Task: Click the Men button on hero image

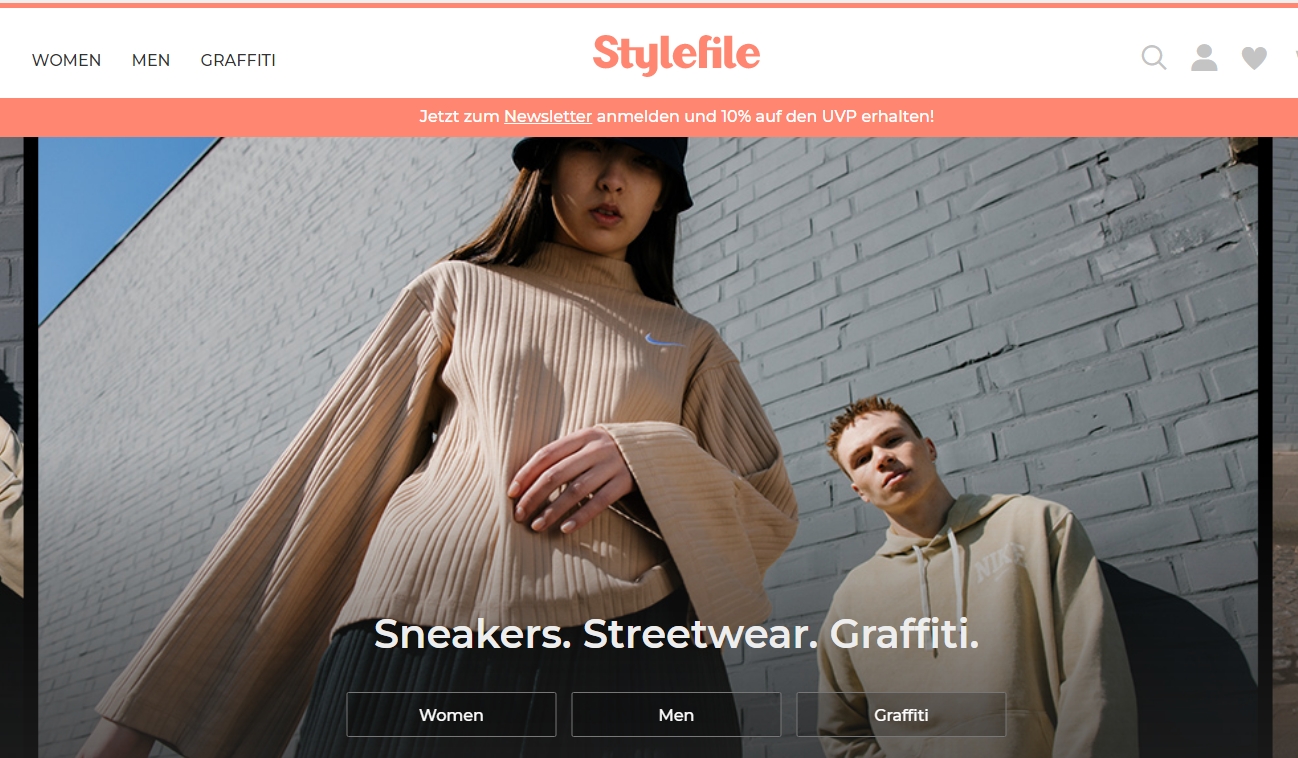Action: click(676, 715)
